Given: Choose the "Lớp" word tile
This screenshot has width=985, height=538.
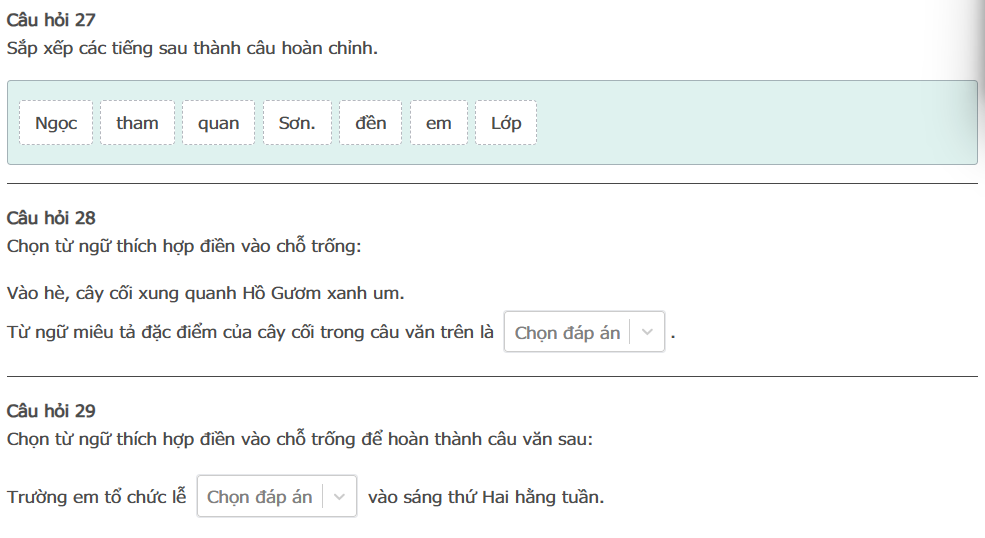Looking at the screenshot, I should pos(506,123).
